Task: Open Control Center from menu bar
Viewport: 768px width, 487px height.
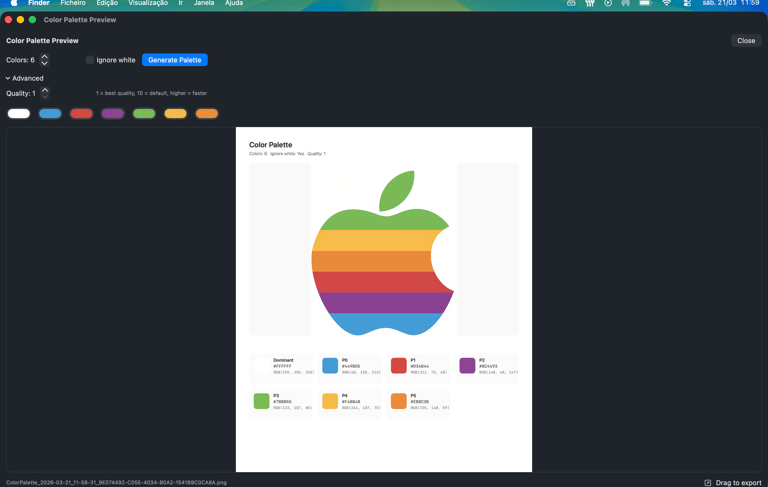Action: [687, 3]
